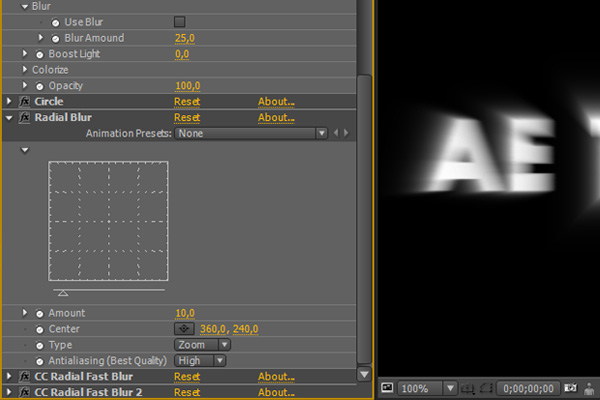Image resolution: width=600 pixels, height=400 pixels.
Task: Open grid and guide options icon
Action: coord(467,389)
